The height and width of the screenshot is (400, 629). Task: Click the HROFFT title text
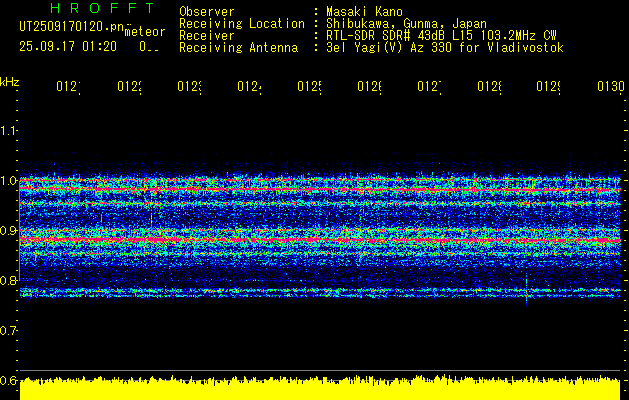[103, 8]
